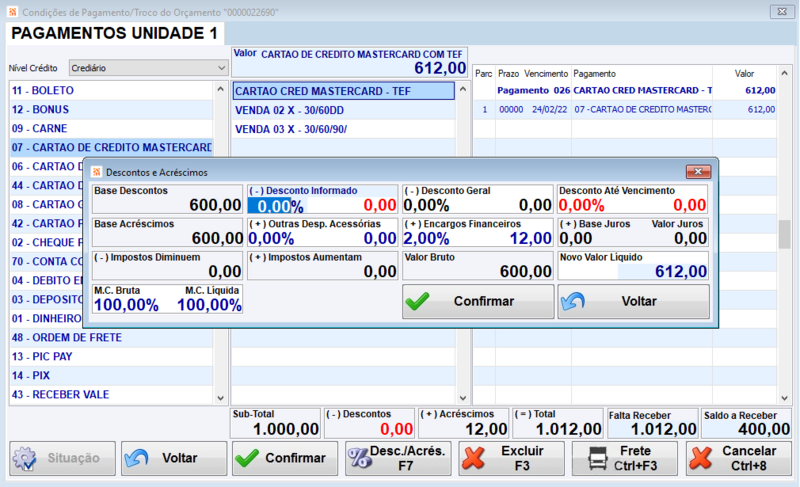
Task: Select 04 - DEBITO payment row
Action: (46, 280)
